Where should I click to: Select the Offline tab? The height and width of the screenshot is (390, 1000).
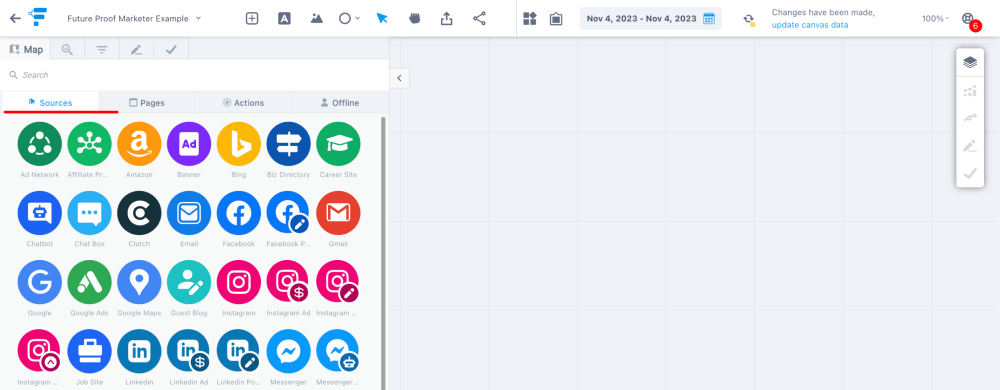click(x=340, y=103)
